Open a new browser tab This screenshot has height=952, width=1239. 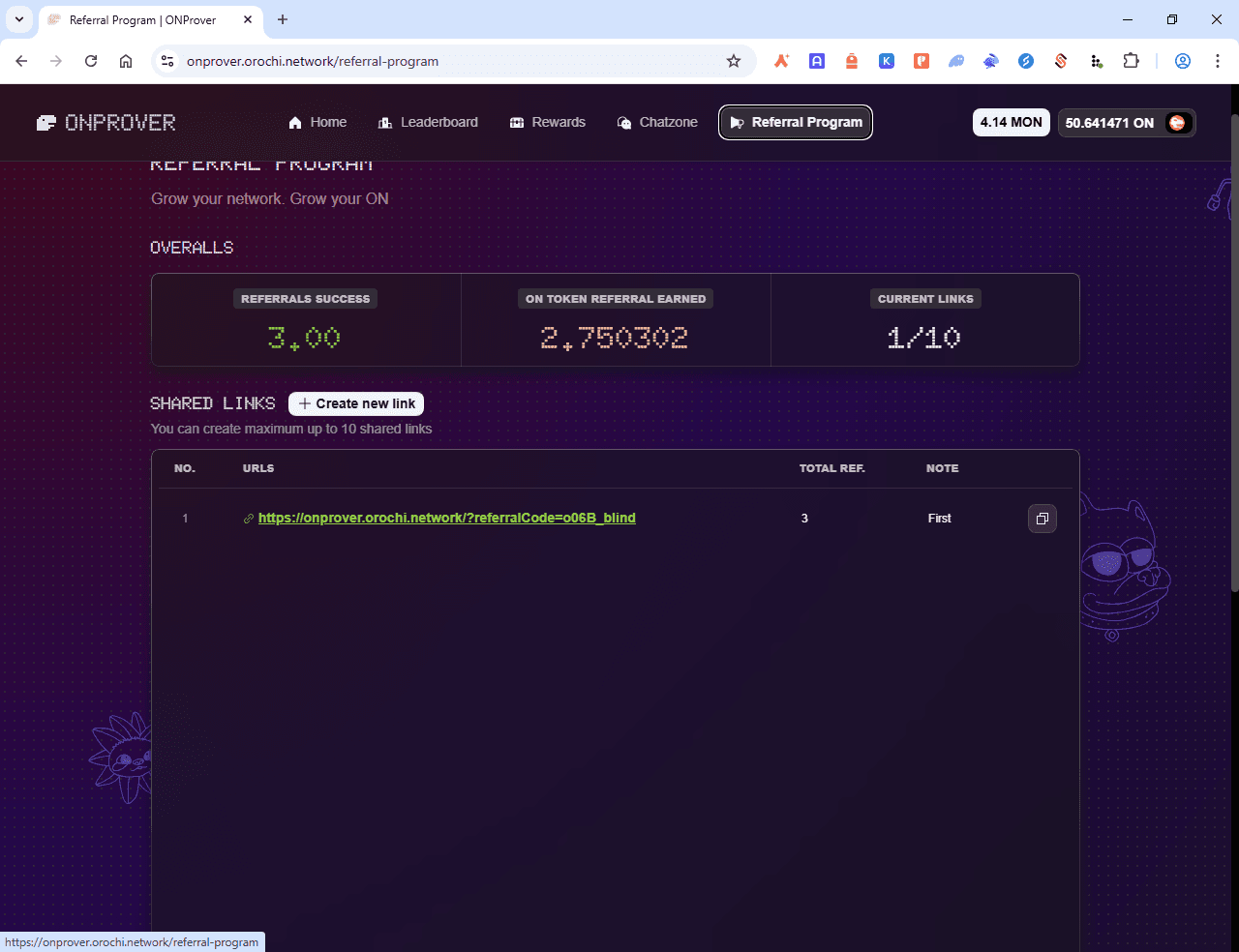click(x=283, y=19)
